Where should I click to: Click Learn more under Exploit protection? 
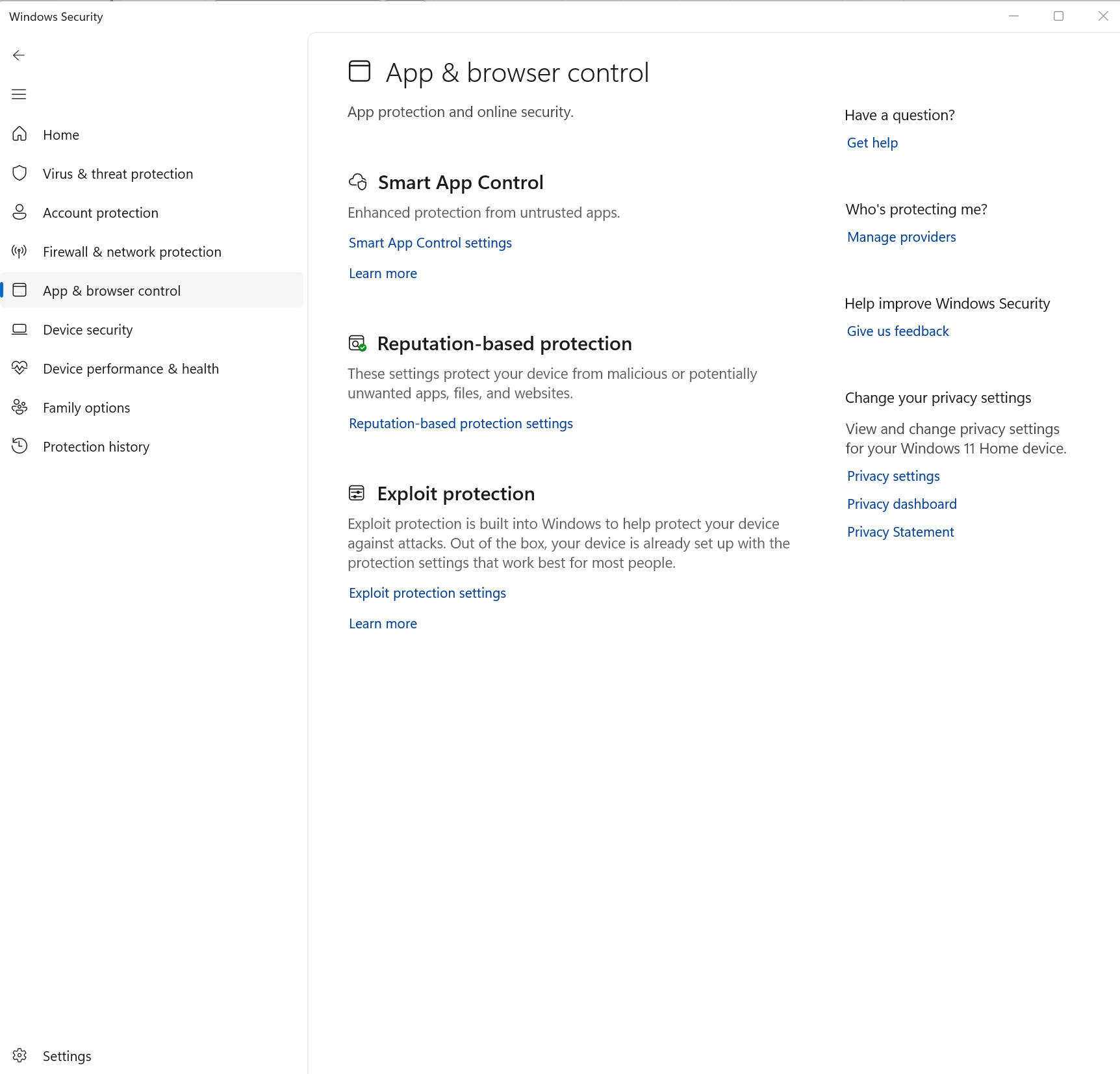click(383, 624)
